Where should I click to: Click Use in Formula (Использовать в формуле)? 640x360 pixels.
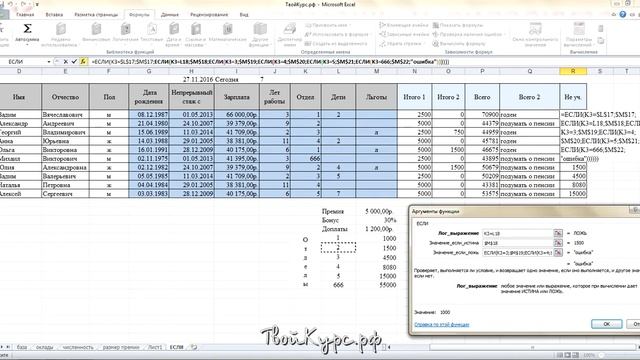[x=338, y=34]
